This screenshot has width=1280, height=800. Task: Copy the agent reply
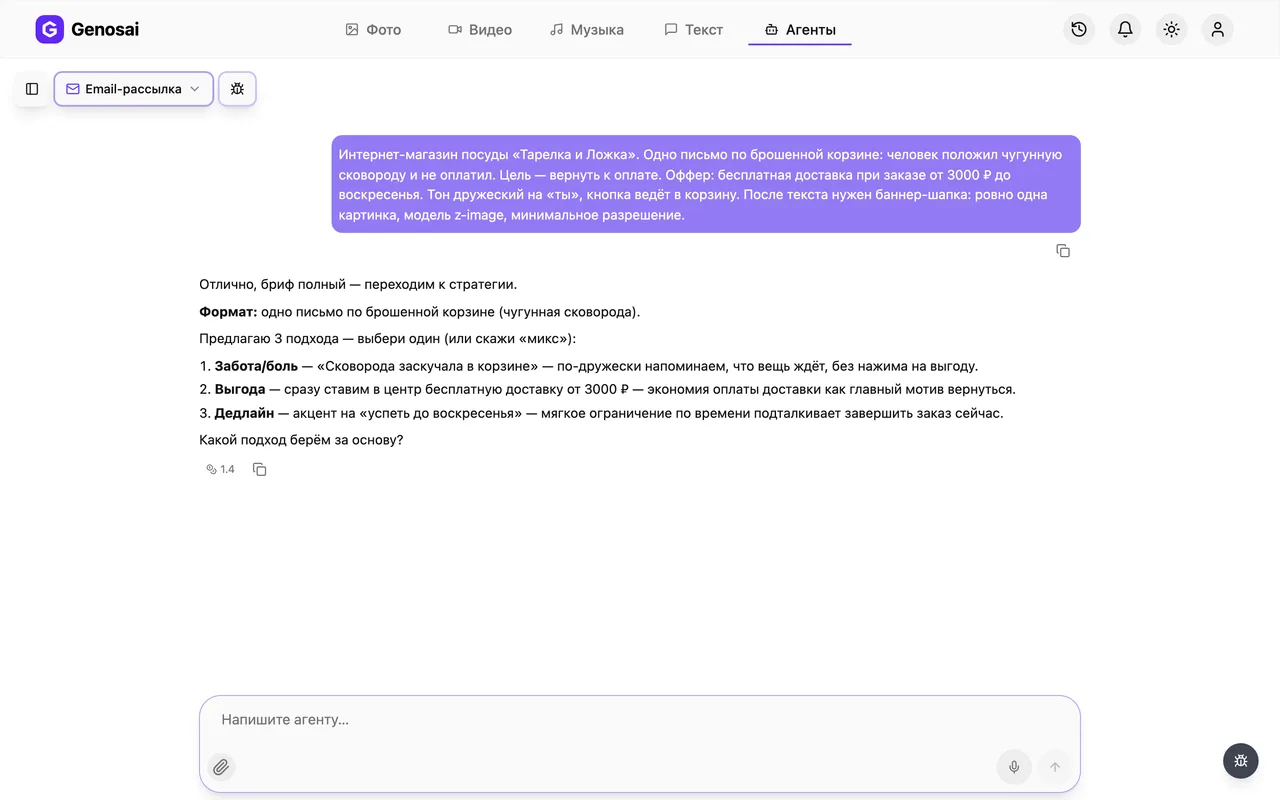click(260, 469)
